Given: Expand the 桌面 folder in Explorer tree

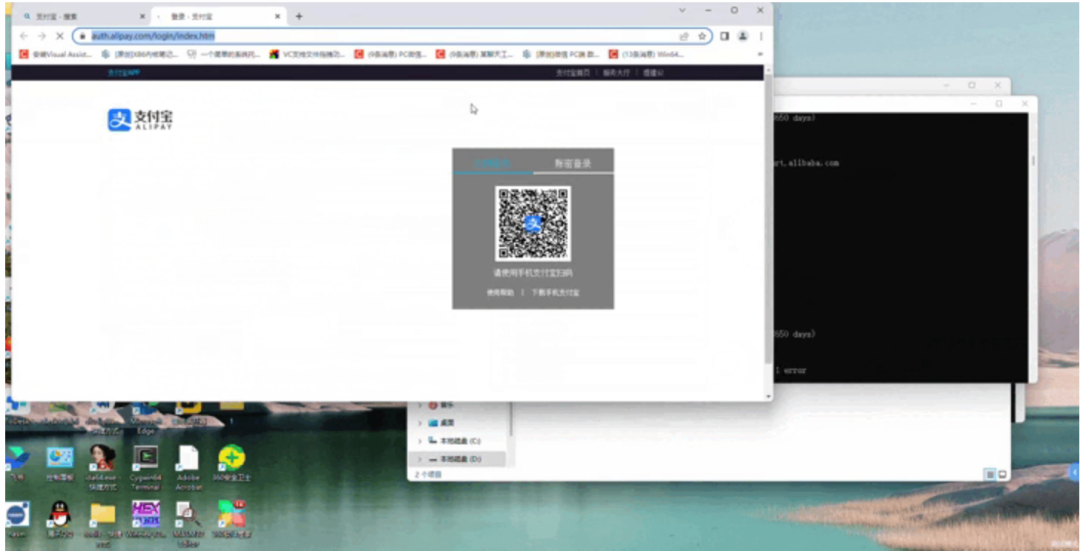Looking at the screenshot, I should [419, 423].
